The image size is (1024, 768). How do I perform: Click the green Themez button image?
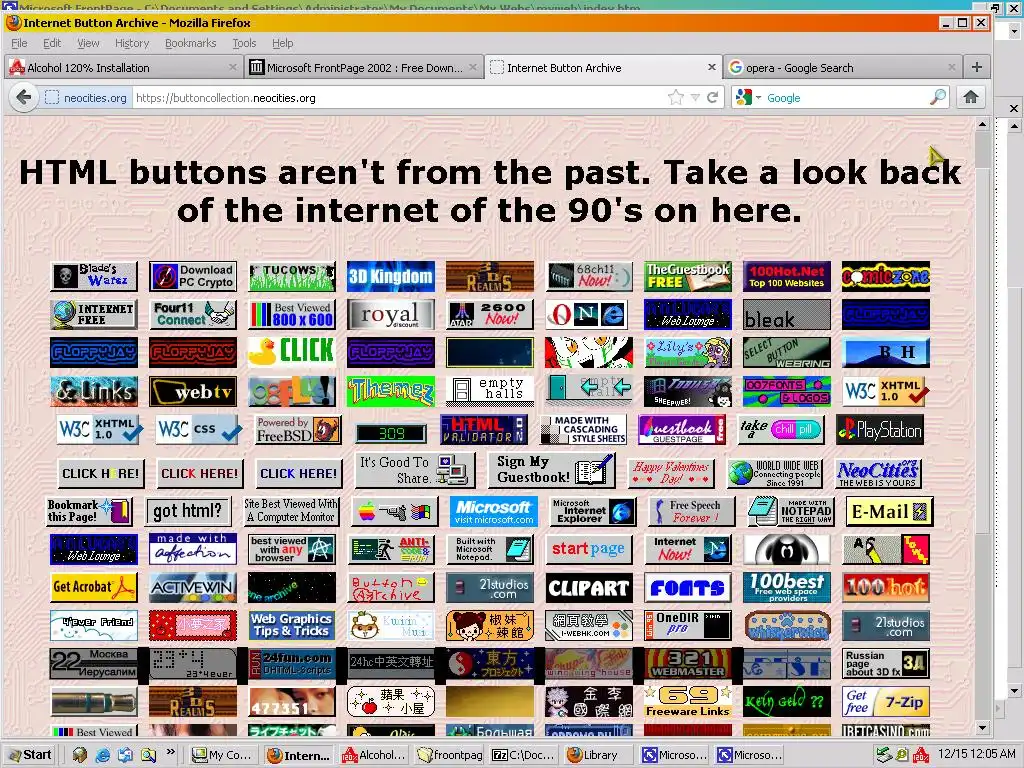pyautogui.click(x=391, y=391)
